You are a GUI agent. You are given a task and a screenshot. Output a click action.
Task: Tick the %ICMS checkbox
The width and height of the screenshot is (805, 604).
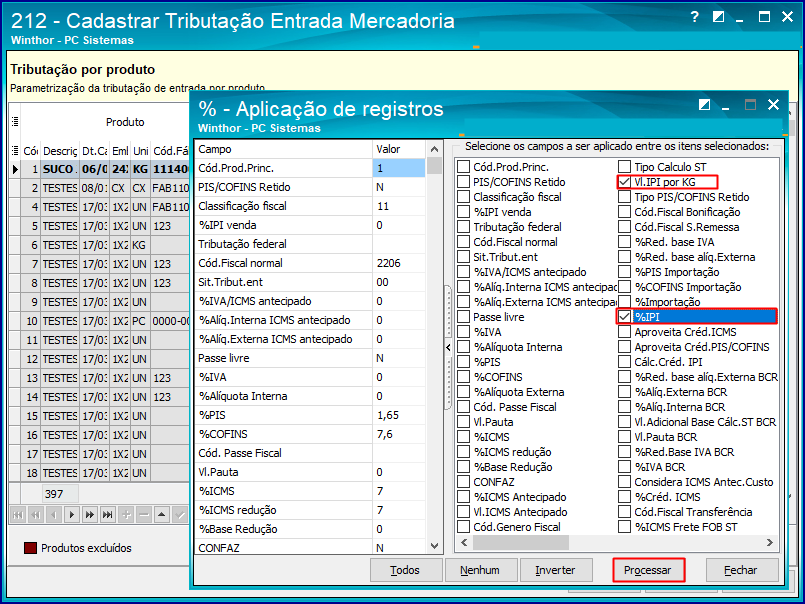coord(464,437)
